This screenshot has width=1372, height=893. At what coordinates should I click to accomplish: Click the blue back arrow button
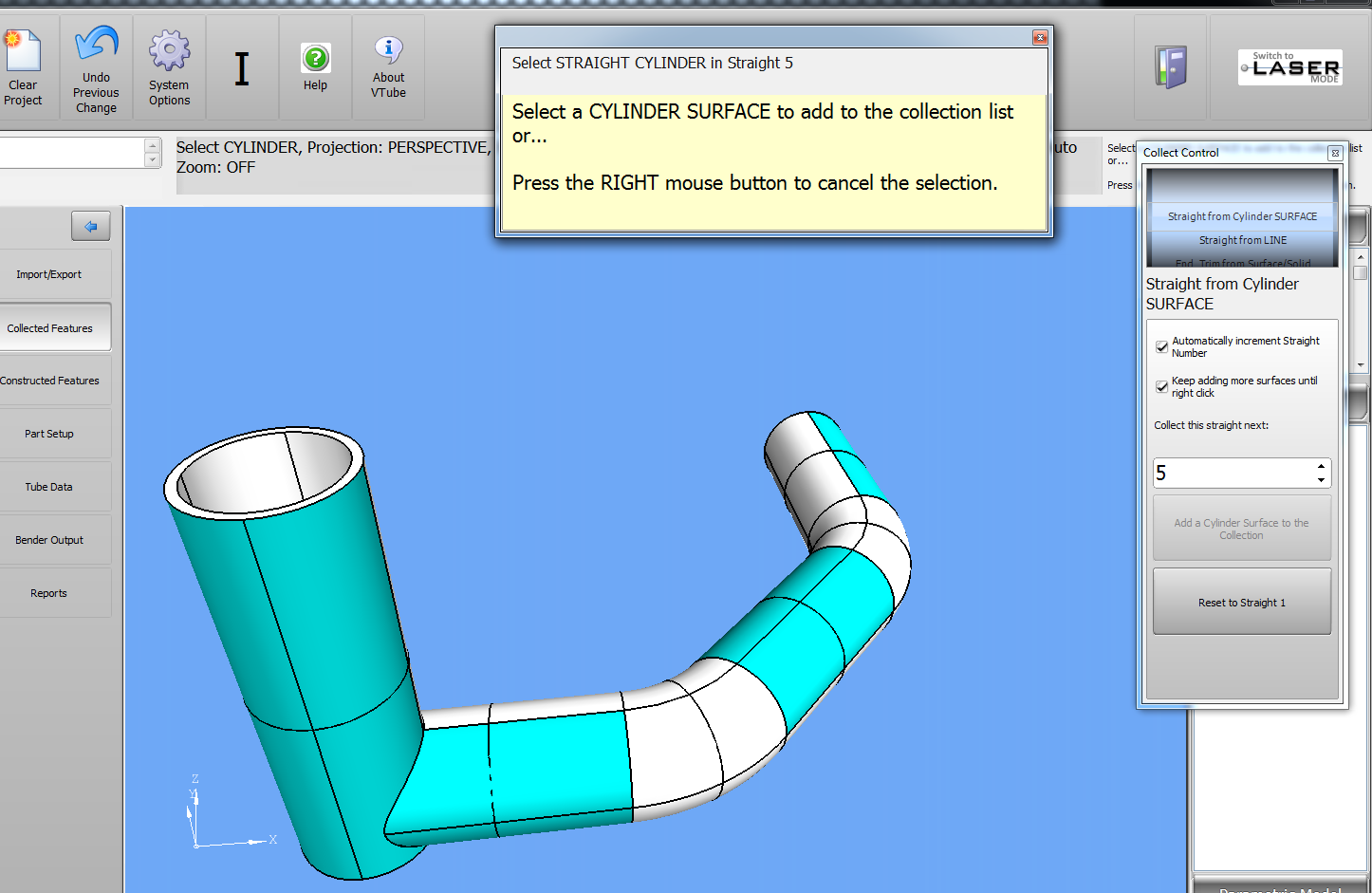(91, 226)
